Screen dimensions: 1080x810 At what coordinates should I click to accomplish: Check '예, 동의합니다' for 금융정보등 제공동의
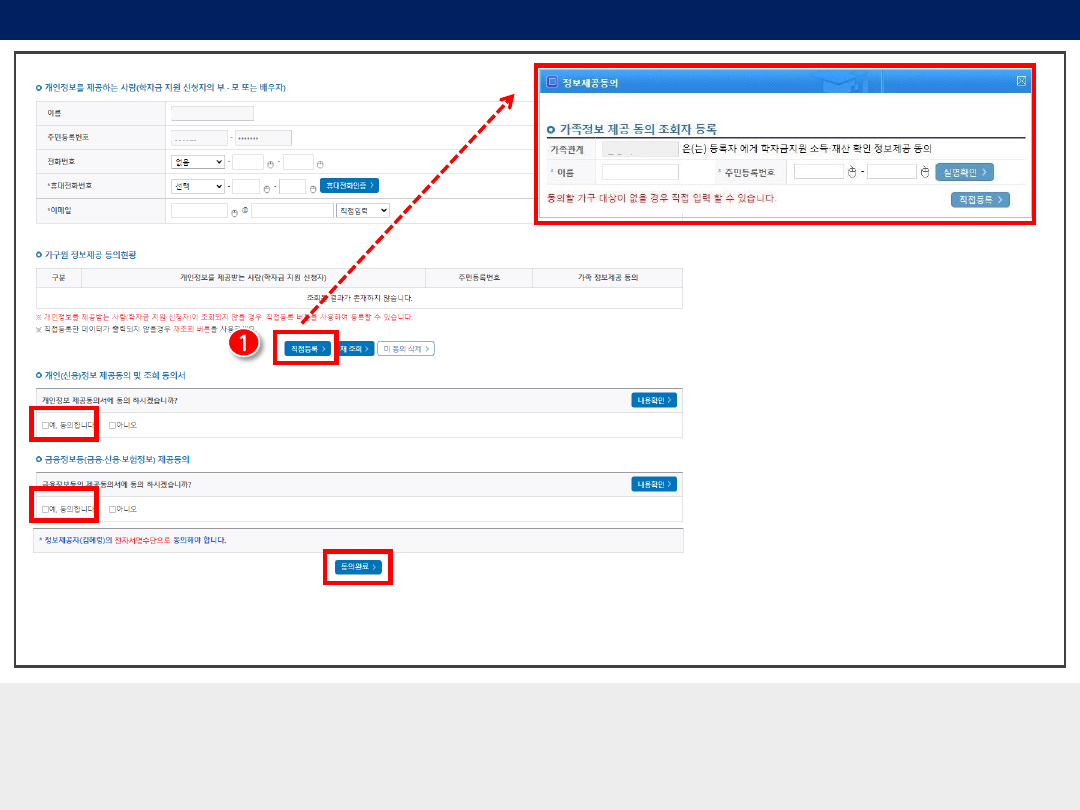(x=46, y=509)
